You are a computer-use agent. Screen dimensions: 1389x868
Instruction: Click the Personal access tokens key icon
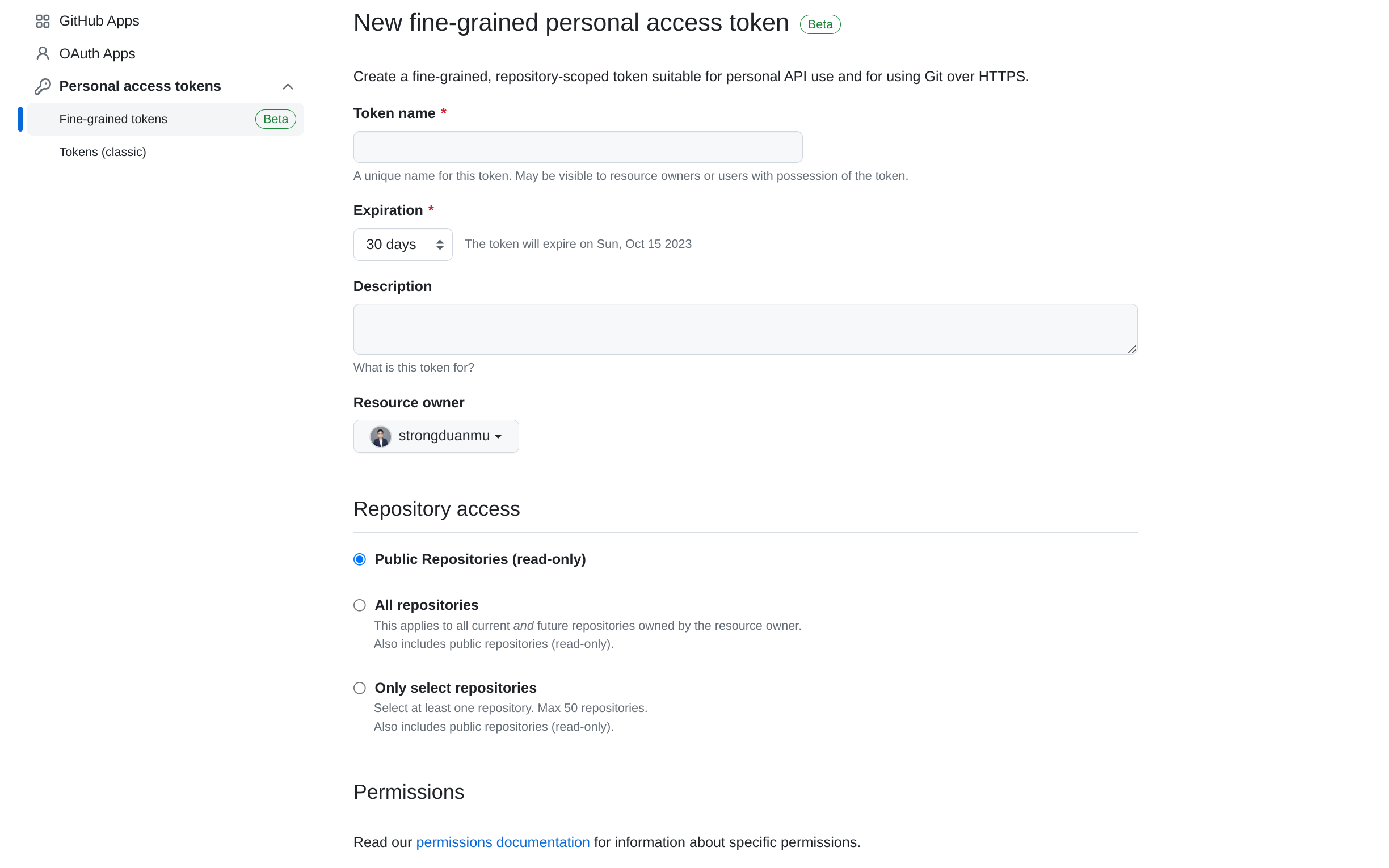[43, 86]
